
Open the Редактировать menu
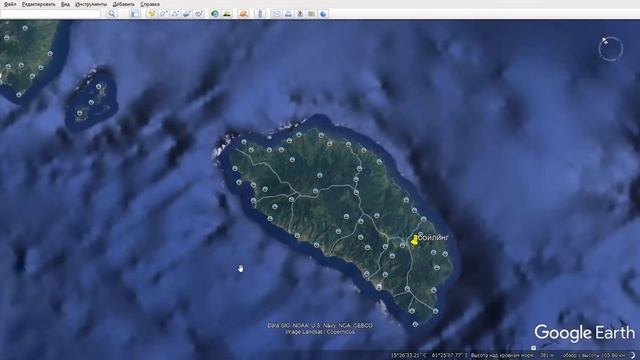click(x=39, y=4)
